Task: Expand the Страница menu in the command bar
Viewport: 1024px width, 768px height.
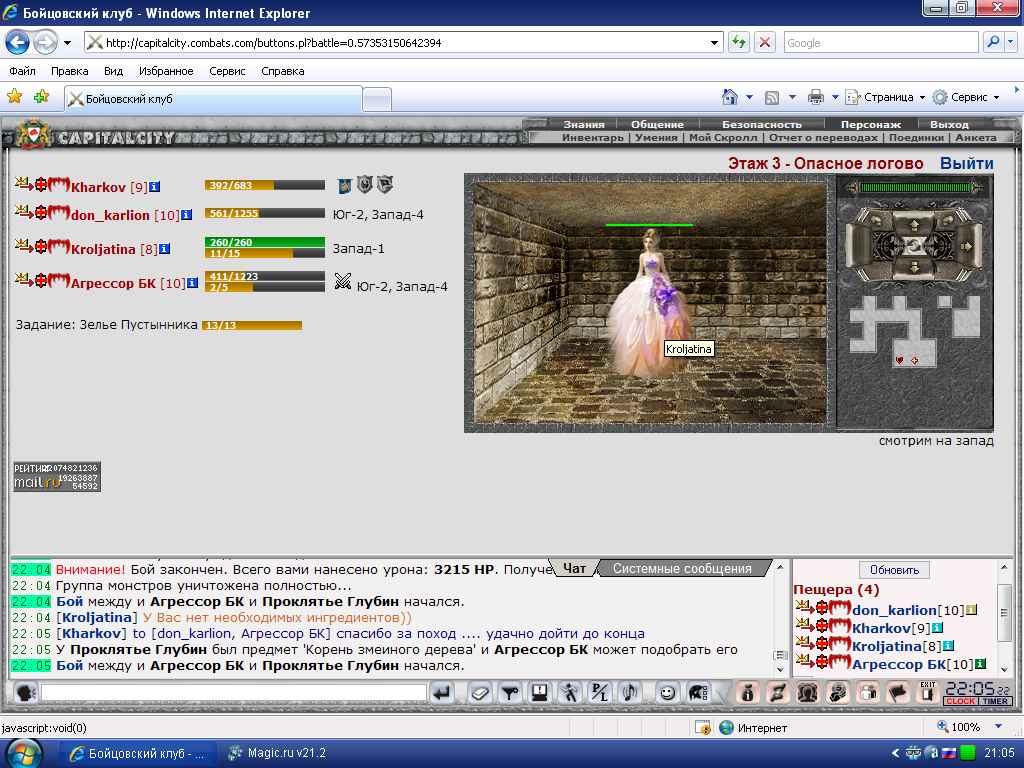Action: pos(886,97)
